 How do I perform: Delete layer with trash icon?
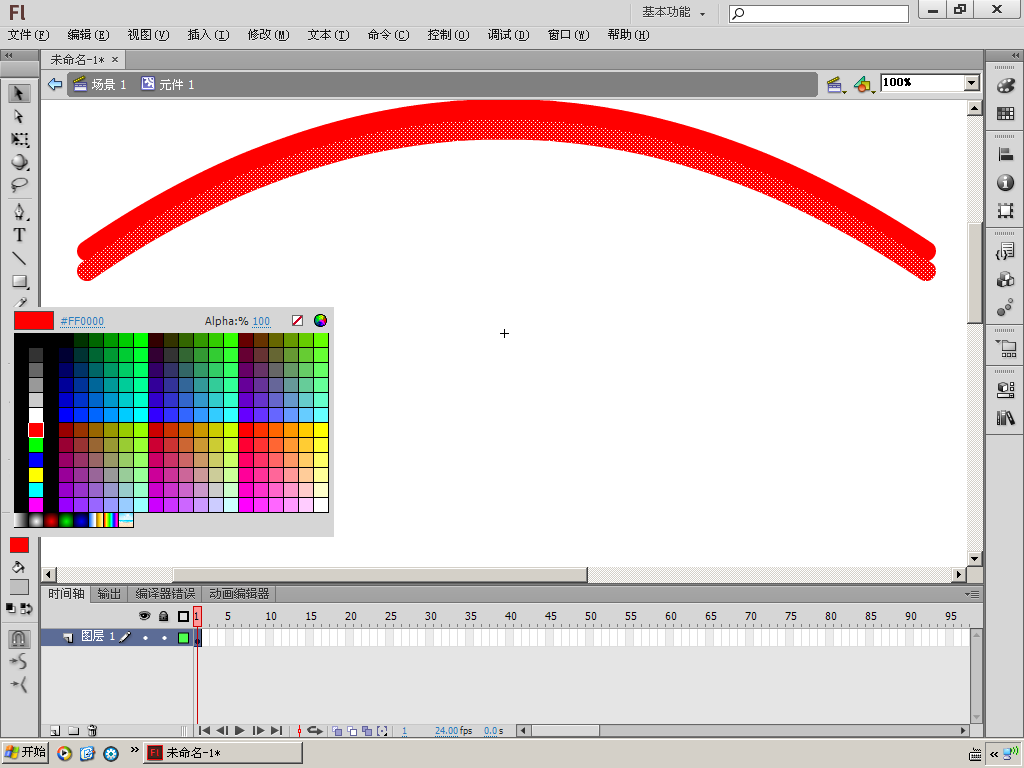point(92,731)
